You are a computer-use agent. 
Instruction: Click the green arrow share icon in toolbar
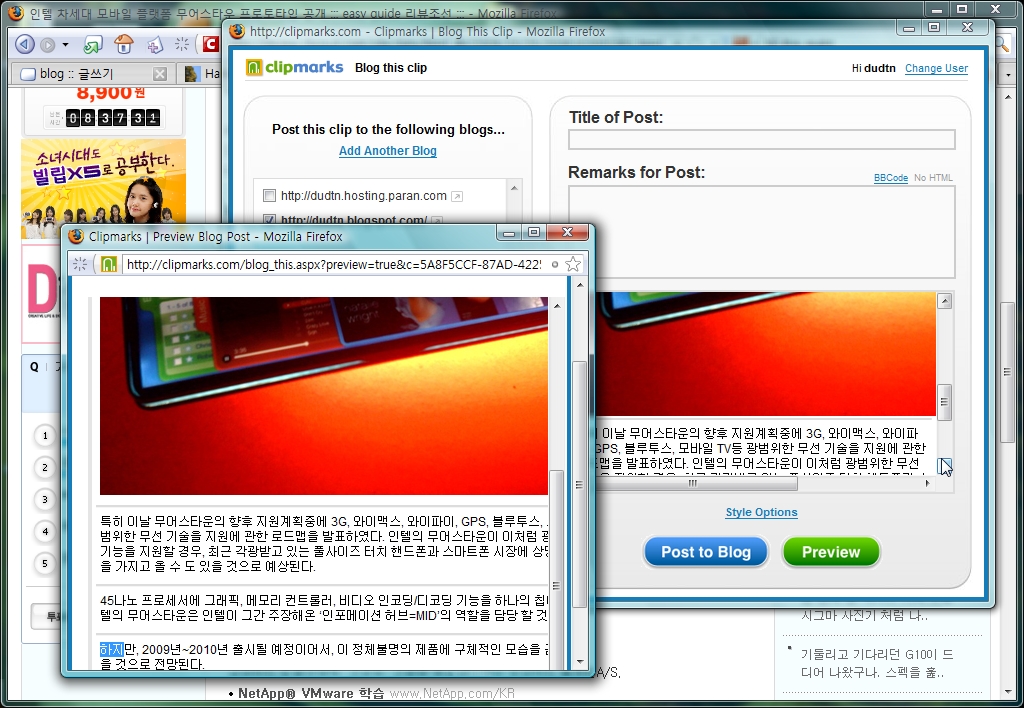[x=93, y=44]
